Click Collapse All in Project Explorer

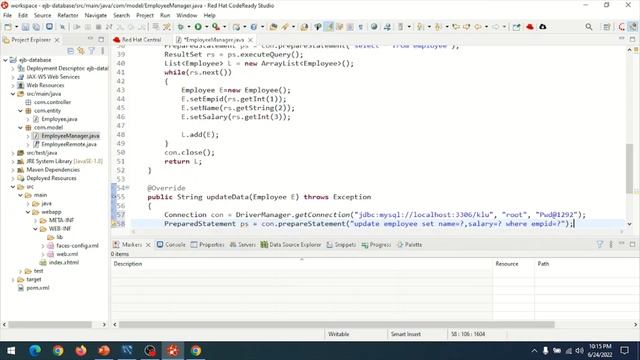click(71, 51)
